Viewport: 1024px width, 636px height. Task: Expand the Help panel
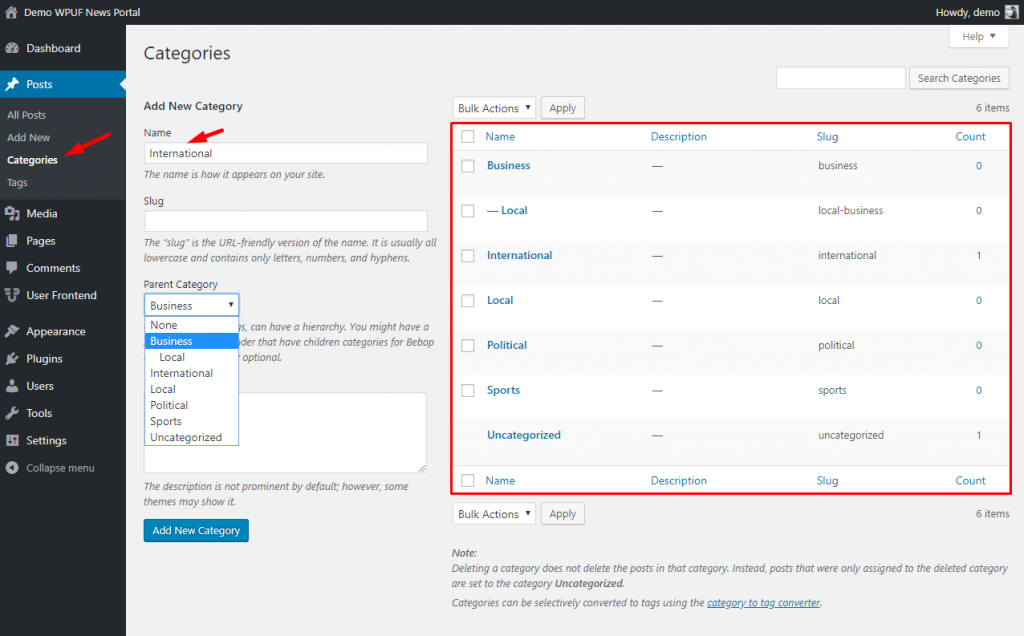tap(978, 36)
